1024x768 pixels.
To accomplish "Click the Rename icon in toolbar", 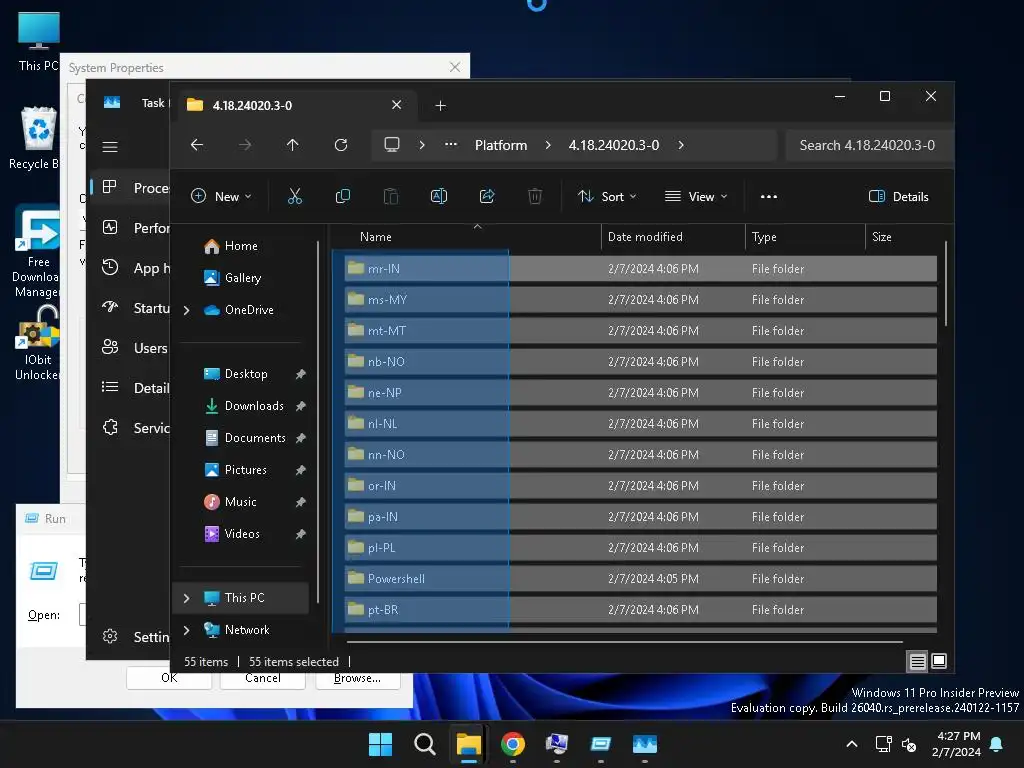I will [439, 196].
